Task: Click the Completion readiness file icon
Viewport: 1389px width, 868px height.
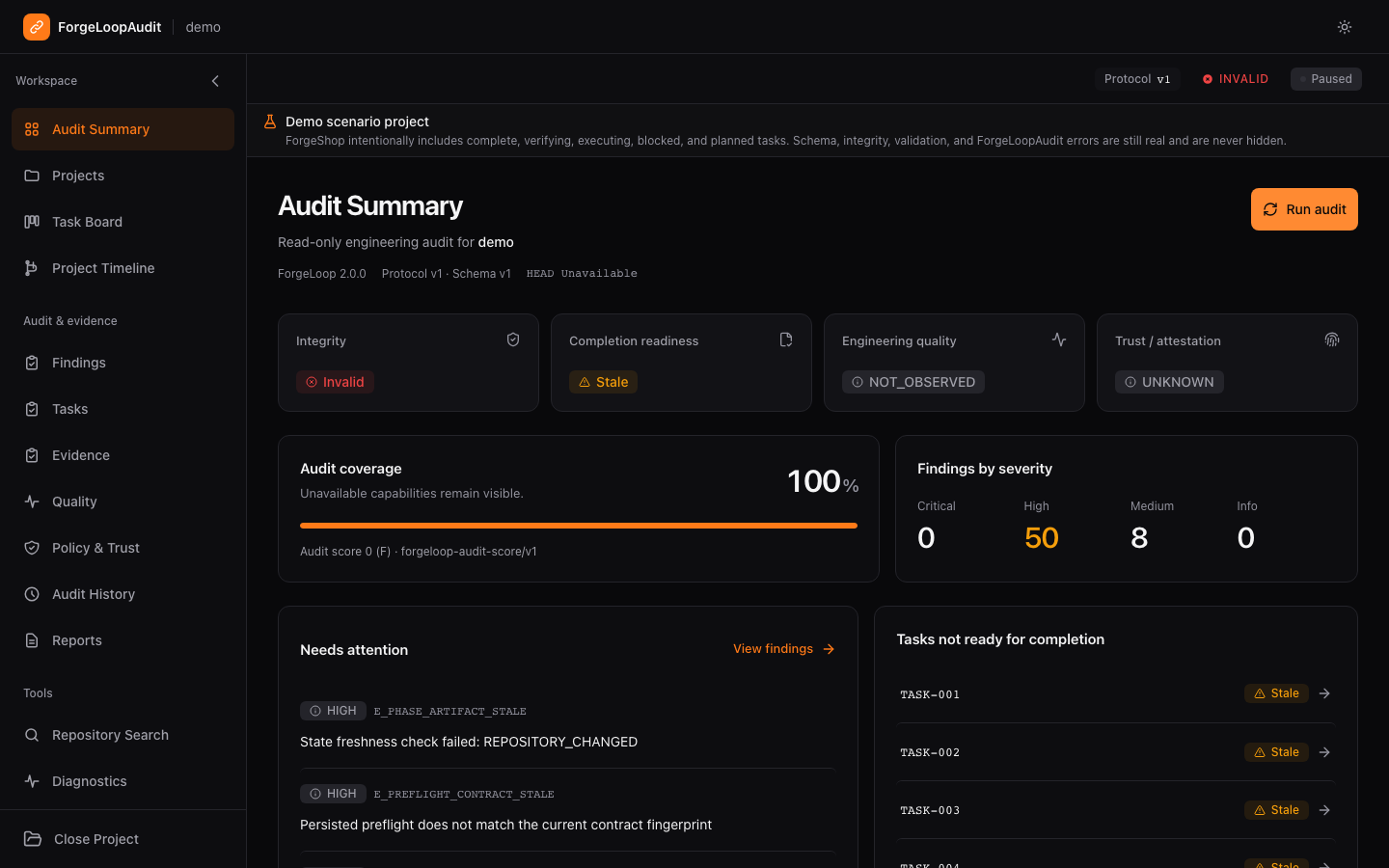Action: (x=786, y=339)
